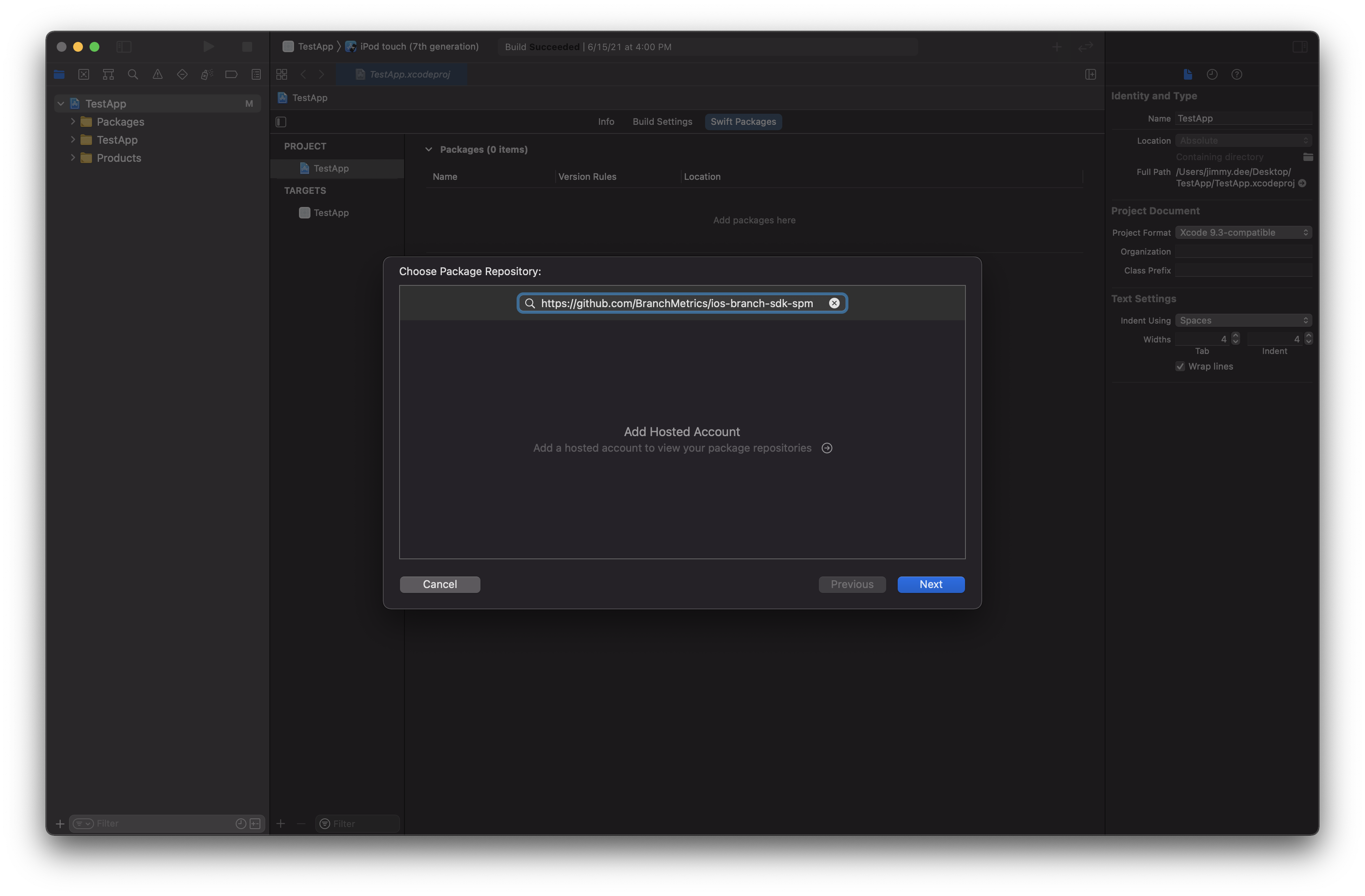Click the Previous button
This screenshot has width=1365, height=896.
click(x=852, y=584)
